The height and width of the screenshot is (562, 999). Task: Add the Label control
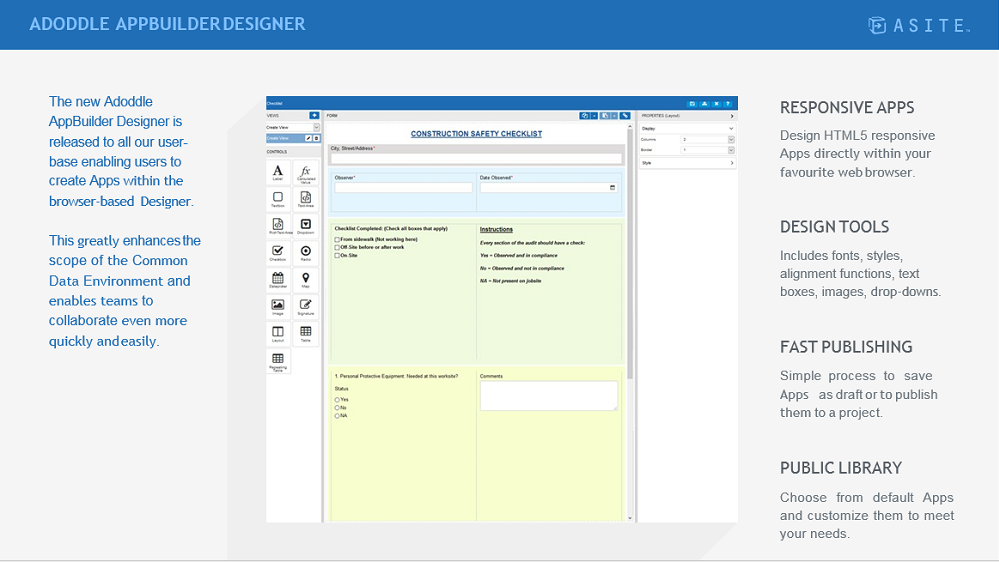point(278,172)
